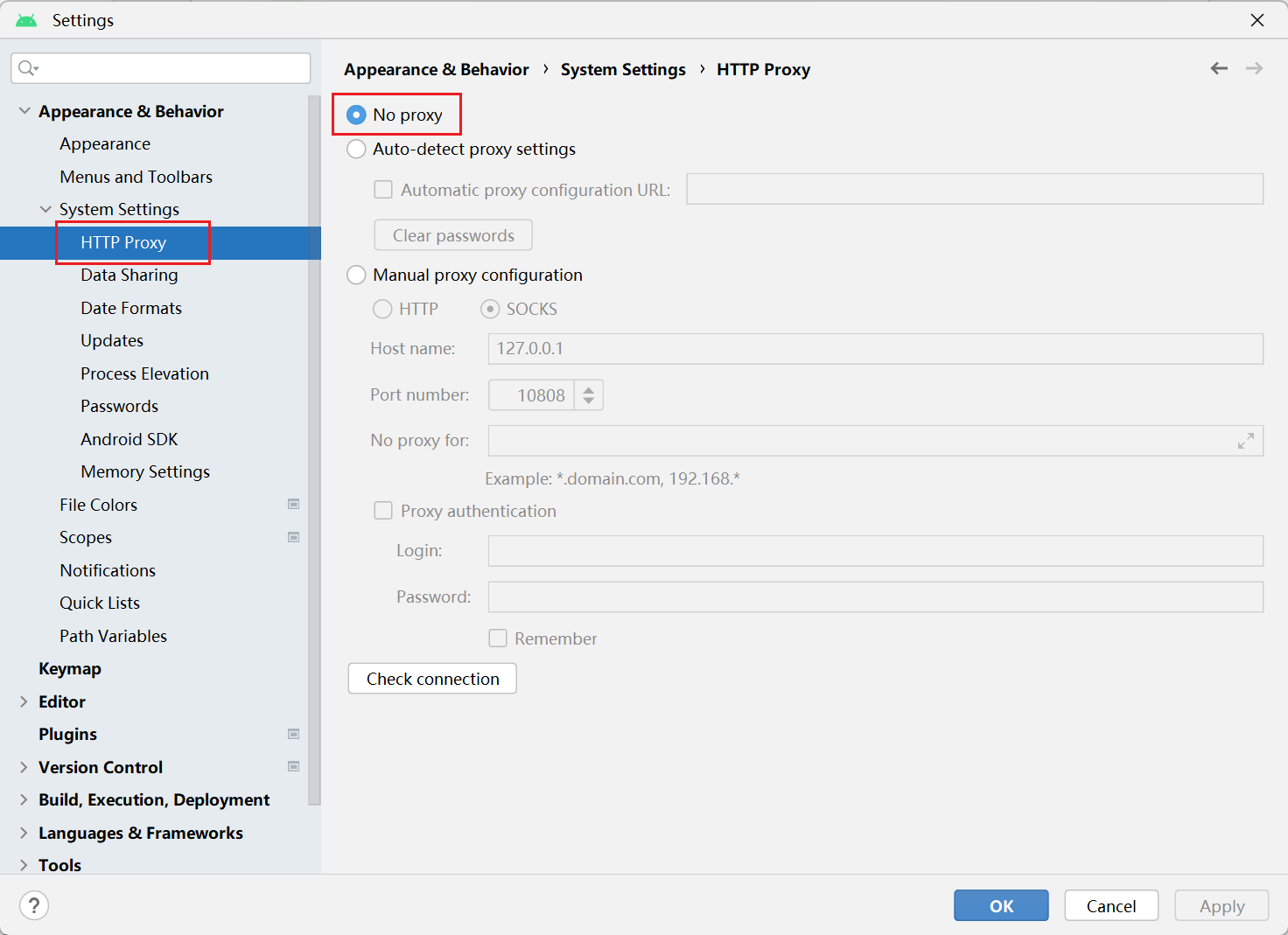Click the Clear passwords button
The image size is (1288, 935).
(x=453, y=235)
